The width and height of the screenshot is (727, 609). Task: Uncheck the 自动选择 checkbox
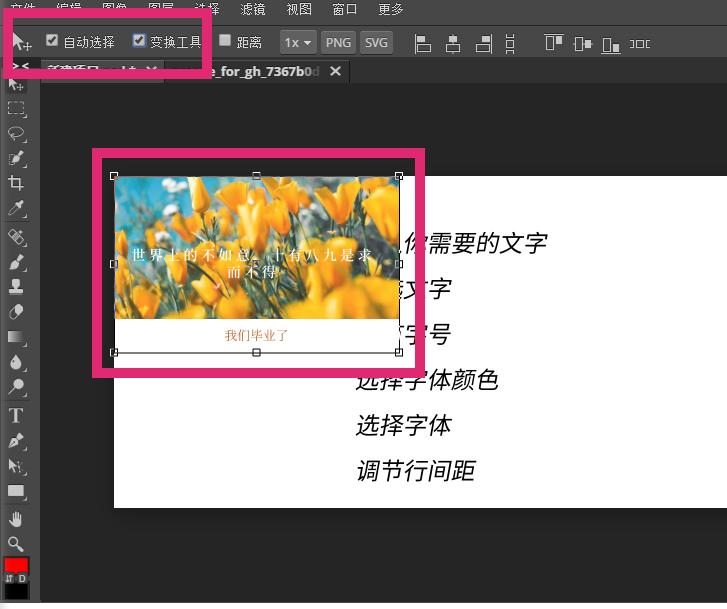52,40
